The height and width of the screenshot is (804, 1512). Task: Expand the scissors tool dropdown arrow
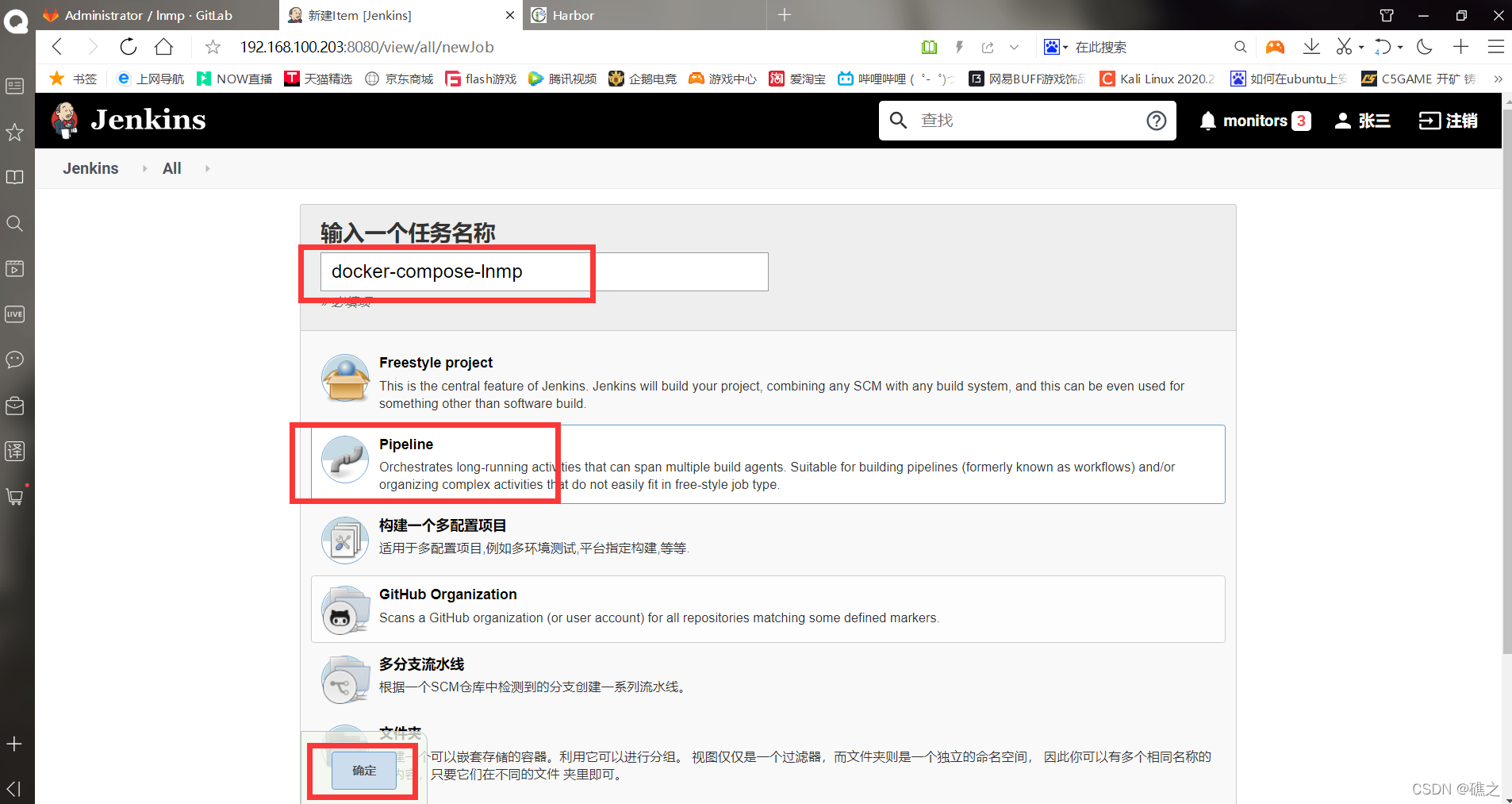pos(1361,48)
